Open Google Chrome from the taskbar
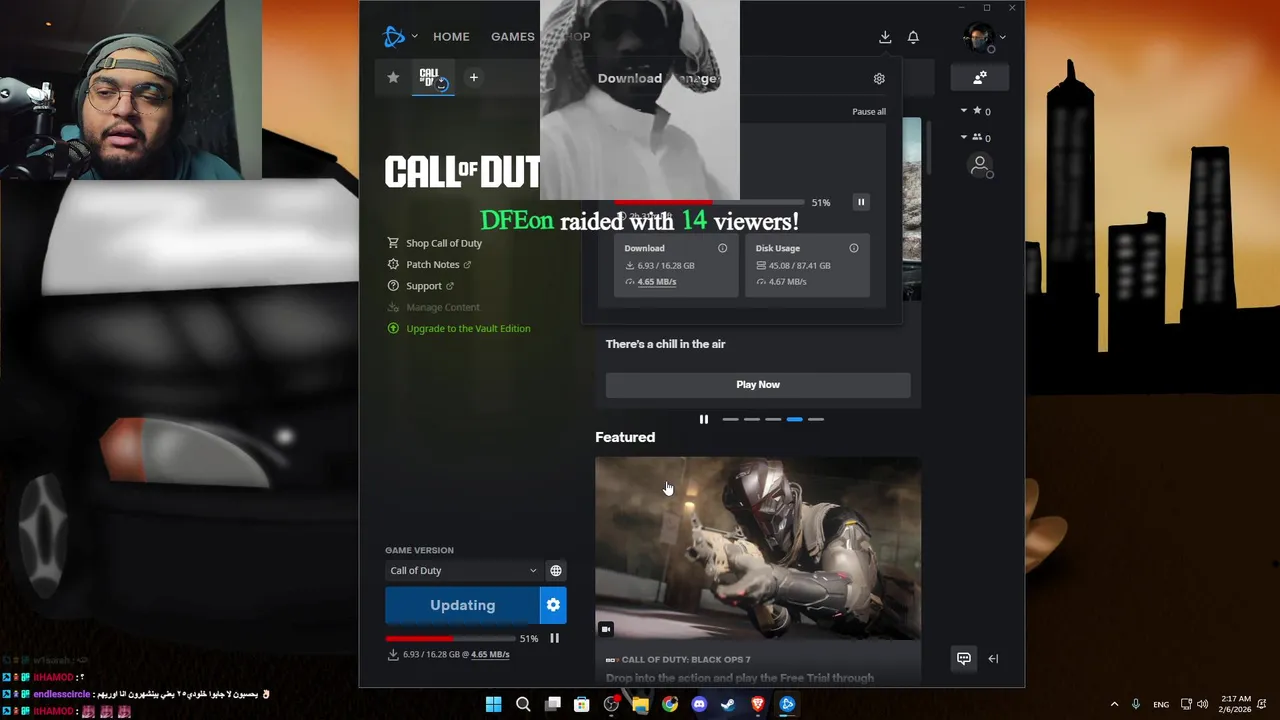 669,704
